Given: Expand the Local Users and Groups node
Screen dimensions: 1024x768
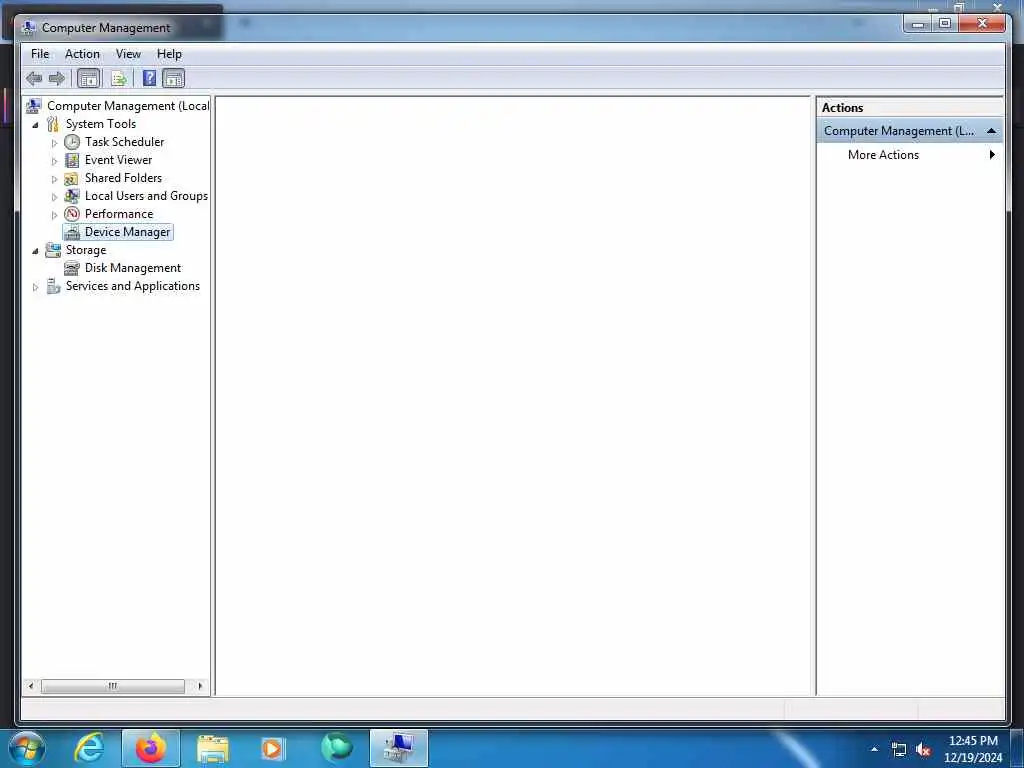Looking at the screenshot, I should click(54, 197).
